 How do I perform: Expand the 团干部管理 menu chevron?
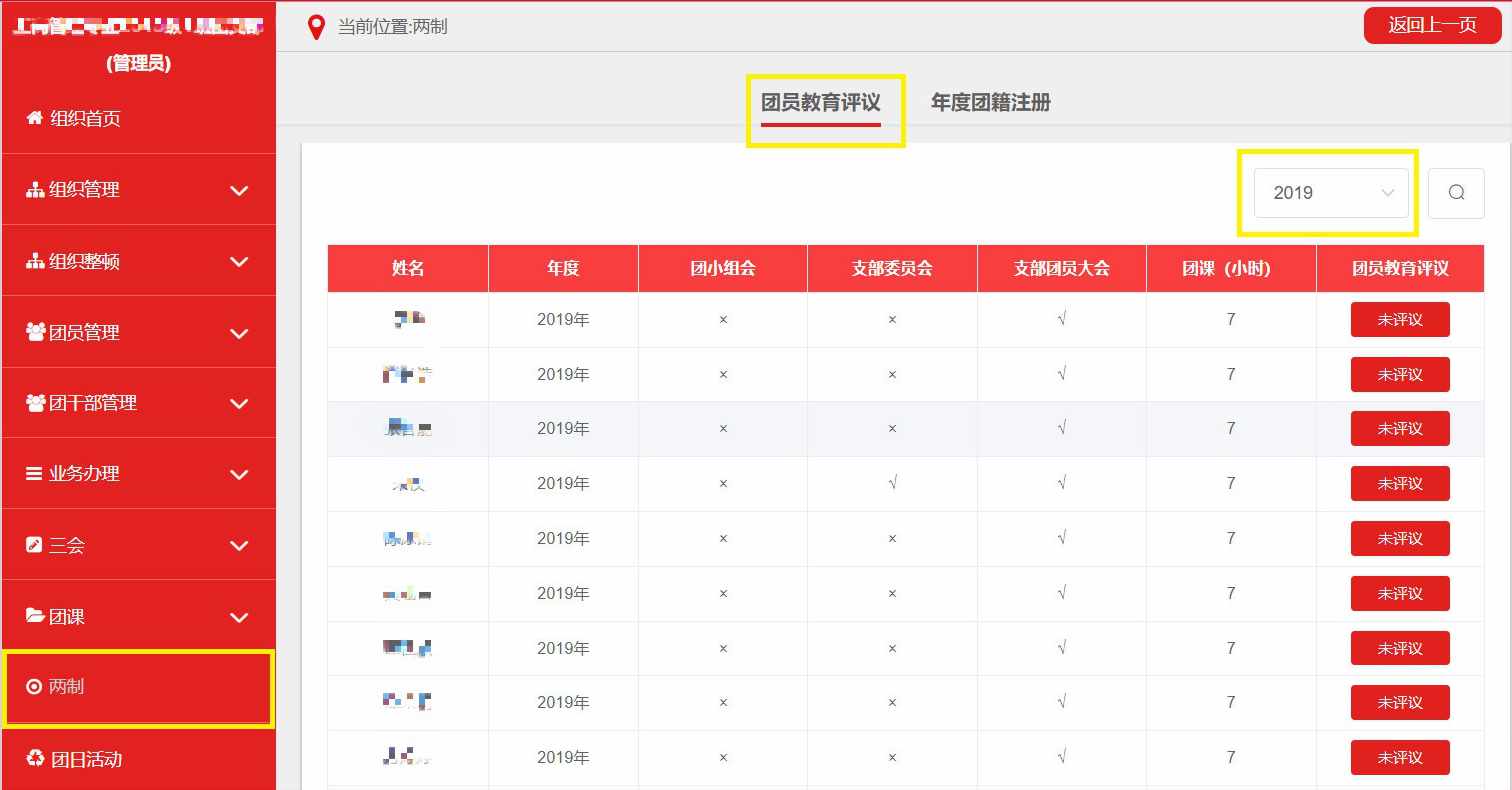(239, 403)
